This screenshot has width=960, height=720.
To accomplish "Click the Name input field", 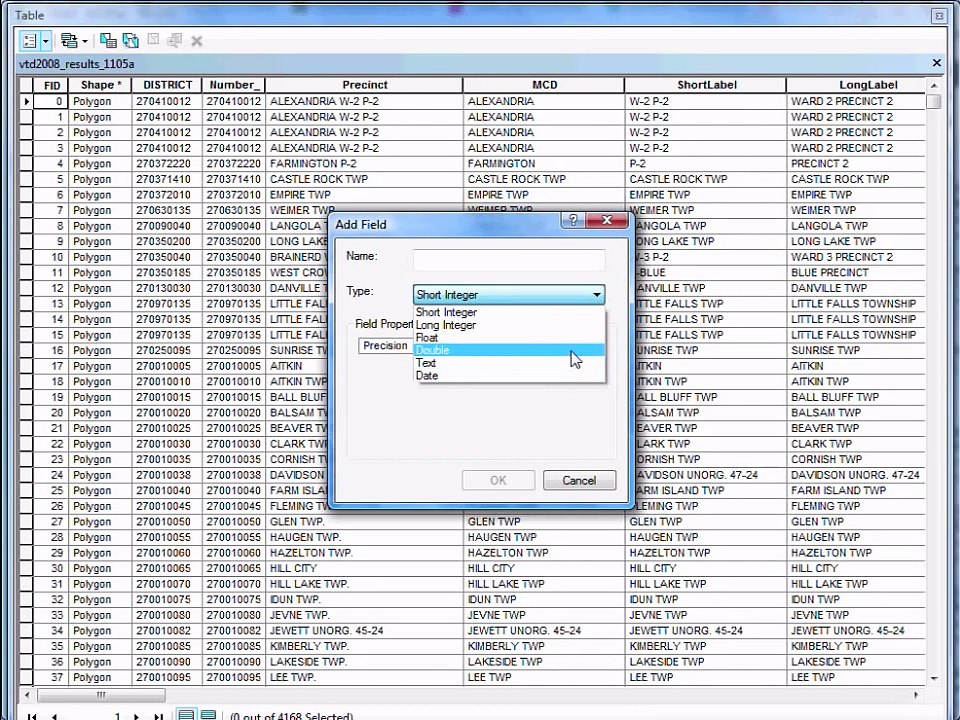I will [x=509, y=260].
